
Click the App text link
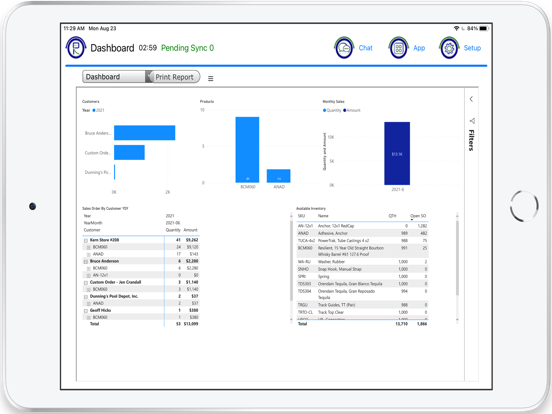click(x=419, y=48)
